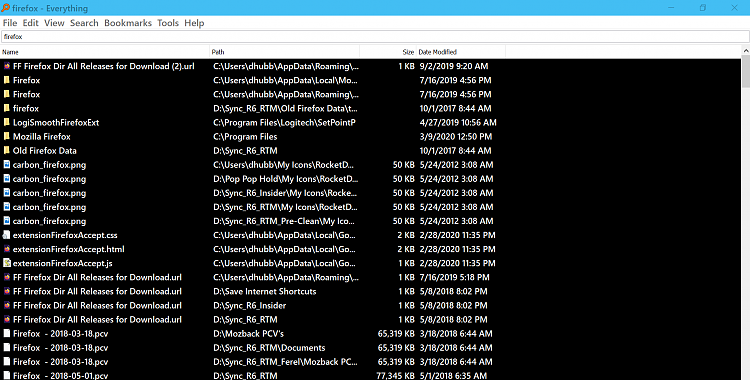750x380 pixels.
Task: Open the Bookmarks menu
Action: click(128, 23)
